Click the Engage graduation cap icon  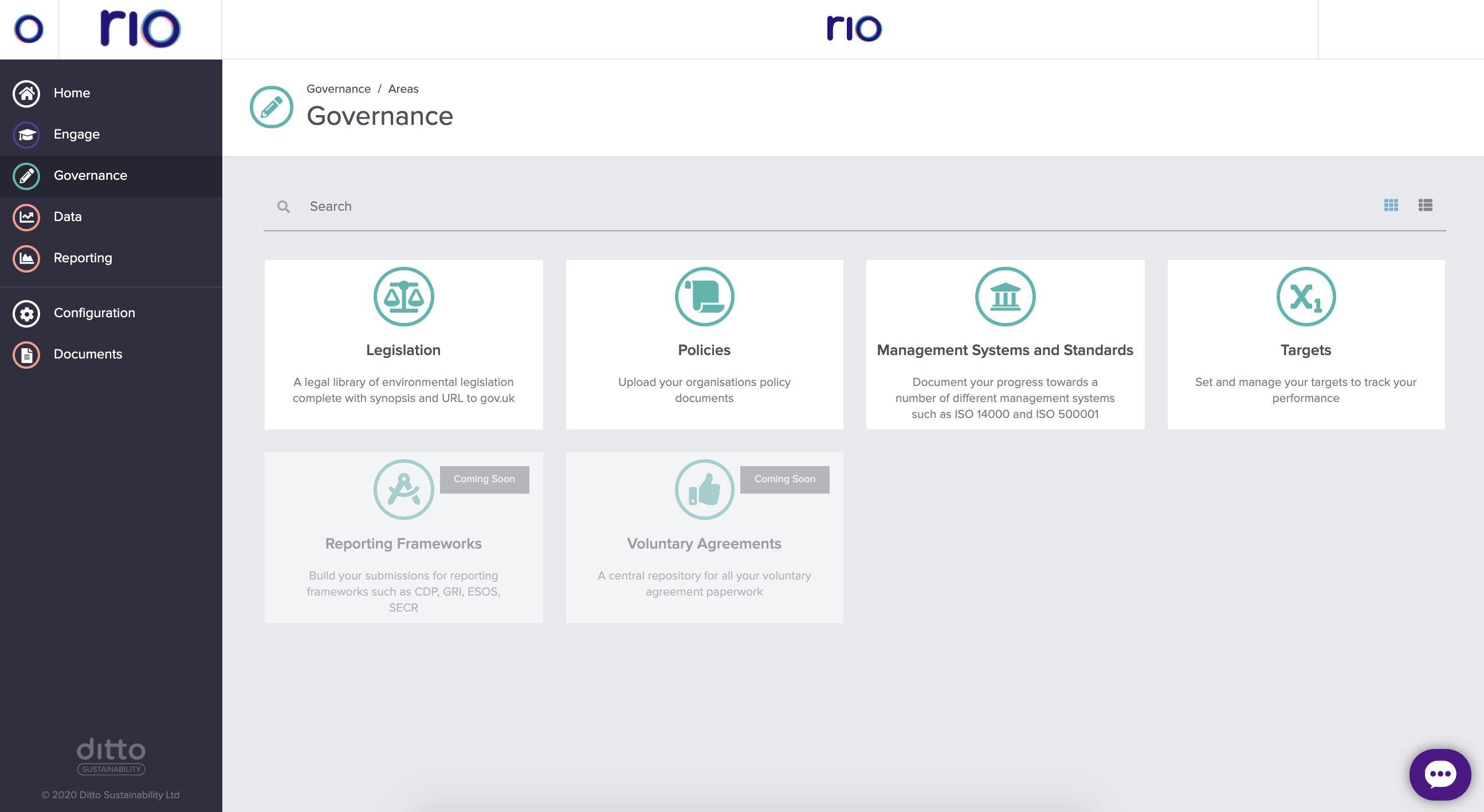[x=26, y=135]
